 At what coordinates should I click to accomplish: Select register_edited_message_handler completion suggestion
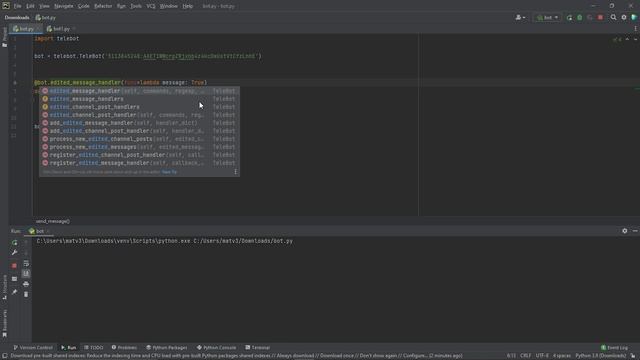pyautogui.click(x=139, y=163)
